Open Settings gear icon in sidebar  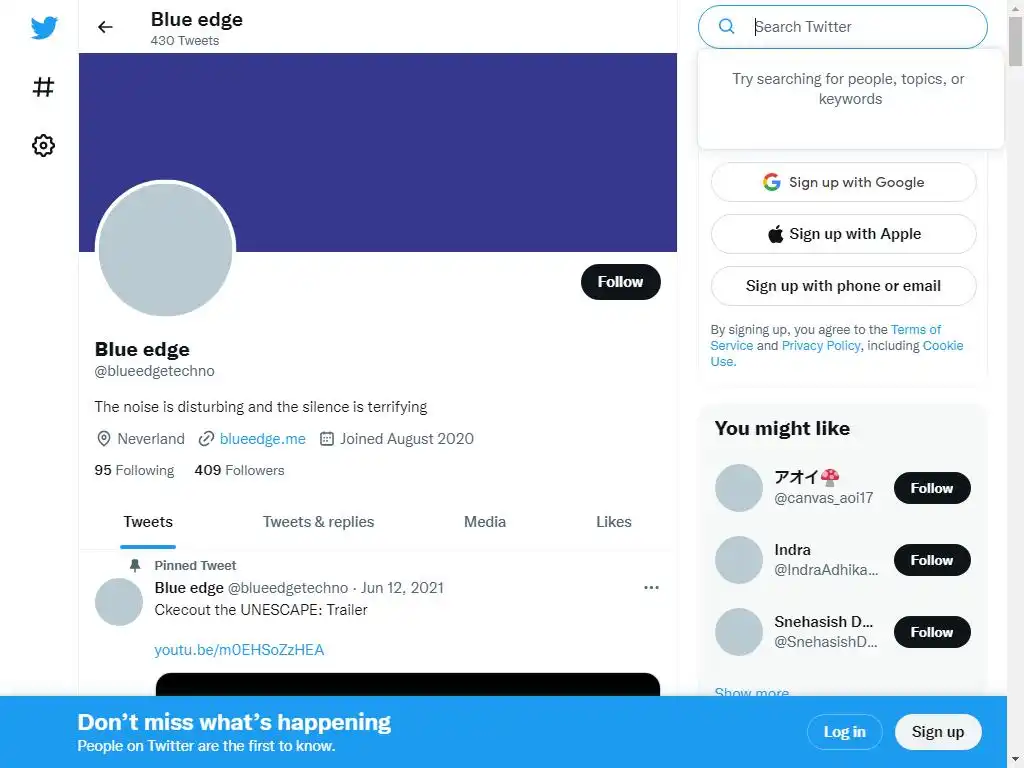(x=43, y=146)
